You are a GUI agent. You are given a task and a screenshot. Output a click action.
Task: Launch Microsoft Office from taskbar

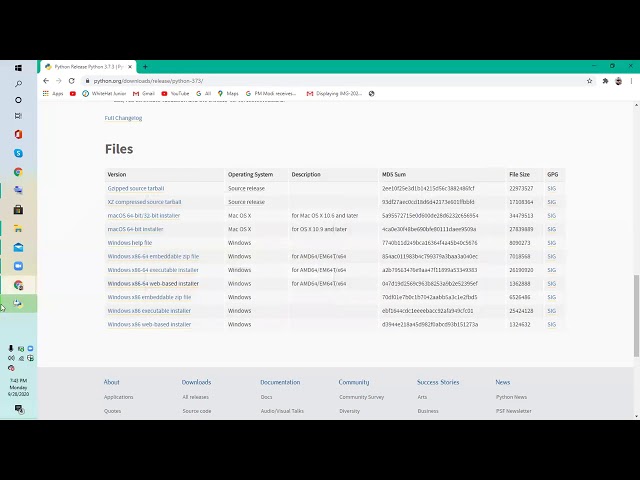pyautogui.click(x=18, y=134)
